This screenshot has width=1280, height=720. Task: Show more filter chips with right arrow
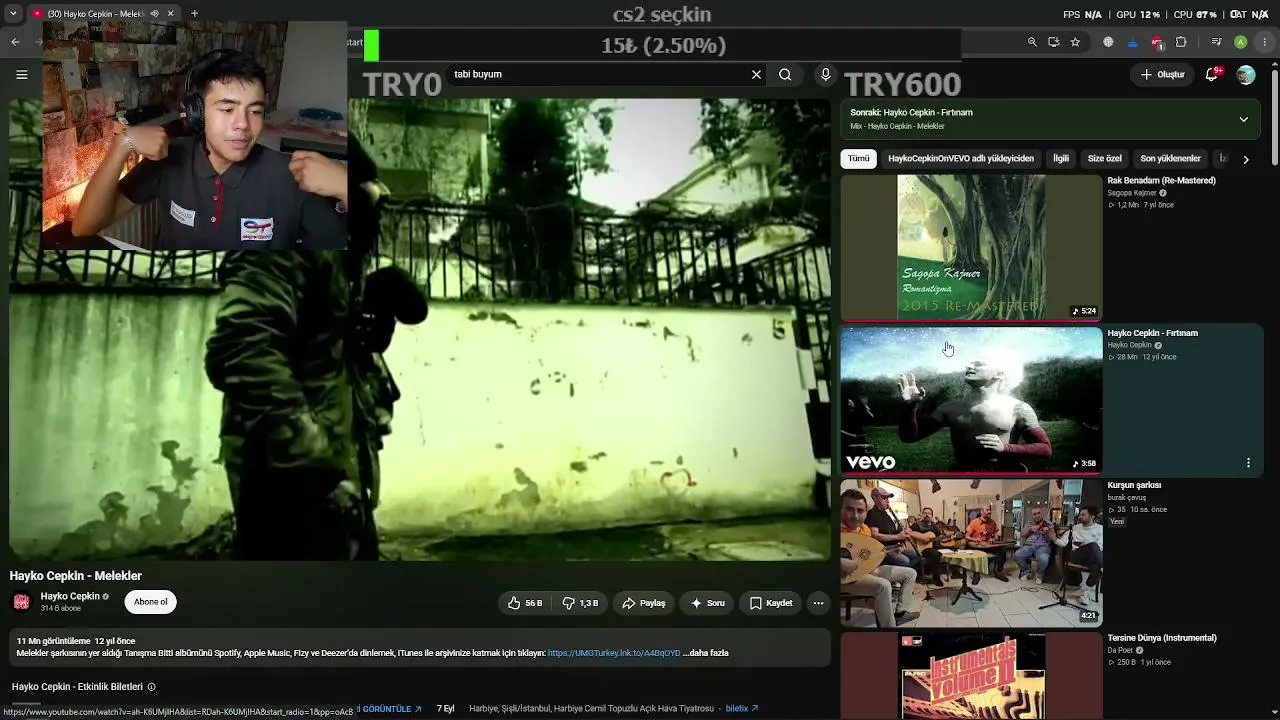click(1245, 159)
